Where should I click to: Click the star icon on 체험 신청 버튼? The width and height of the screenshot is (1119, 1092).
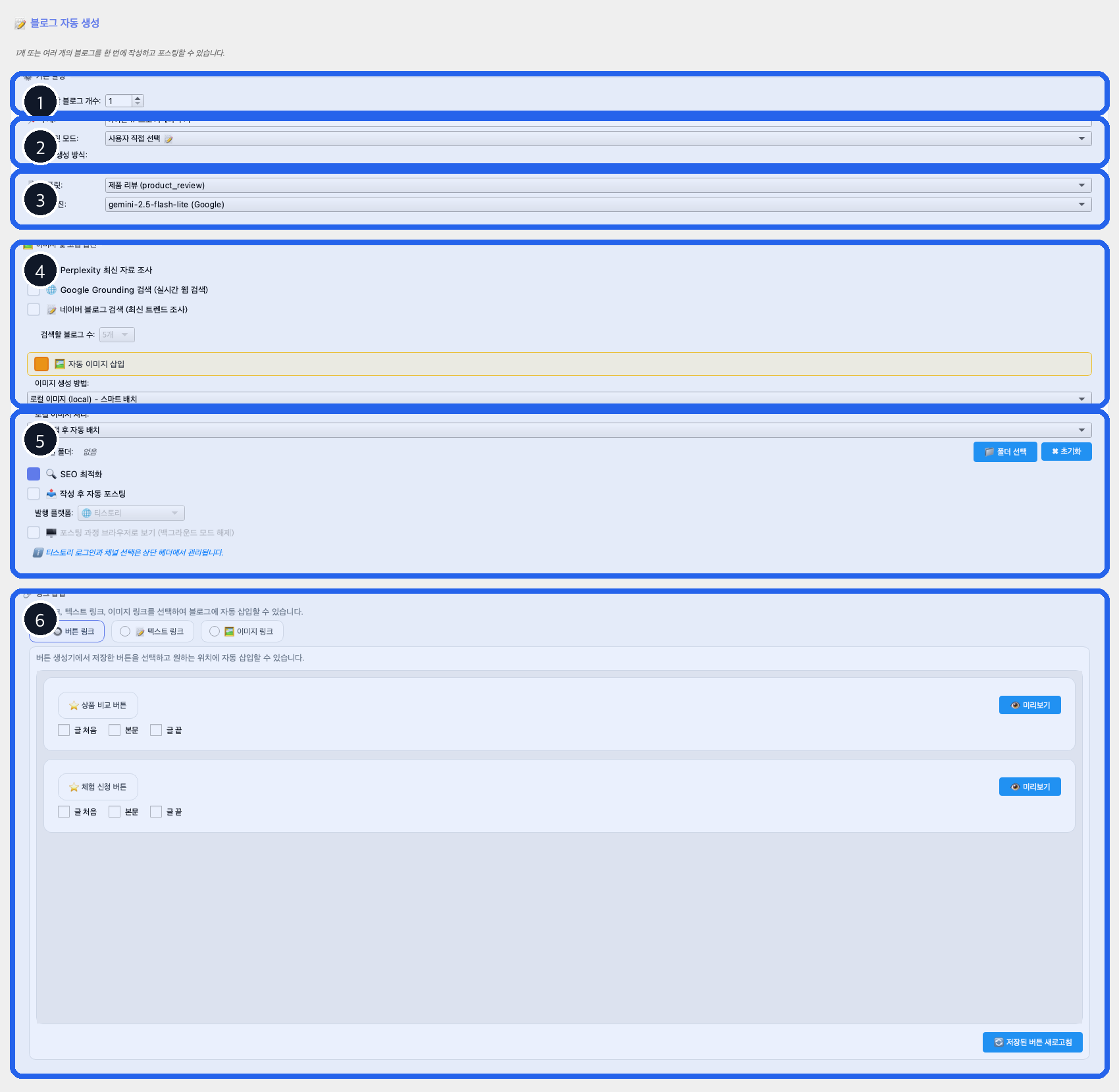tap(74, 787)
